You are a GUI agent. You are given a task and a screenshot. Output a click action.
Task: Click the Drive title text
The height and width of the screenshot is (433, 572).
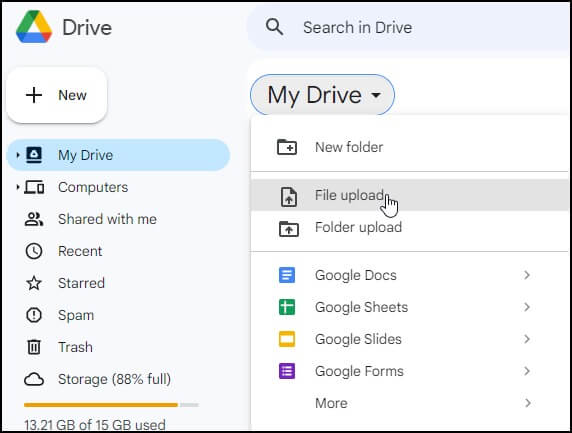pos(87,27)
